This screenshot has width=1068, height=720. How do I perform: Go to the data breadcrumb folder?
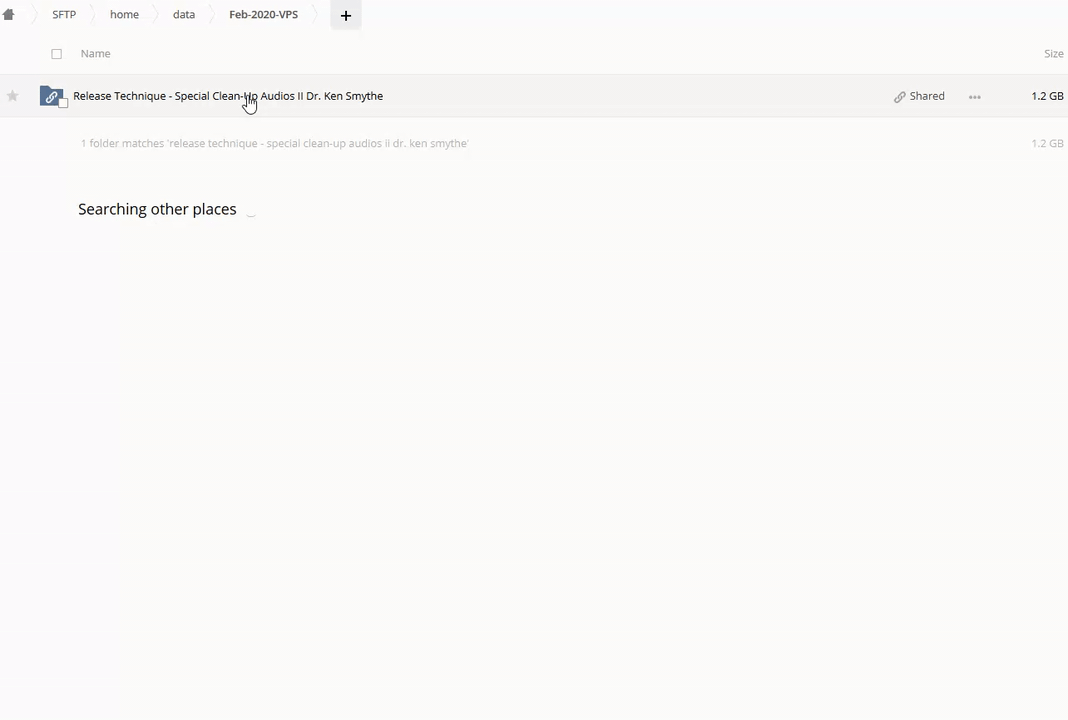184,15
